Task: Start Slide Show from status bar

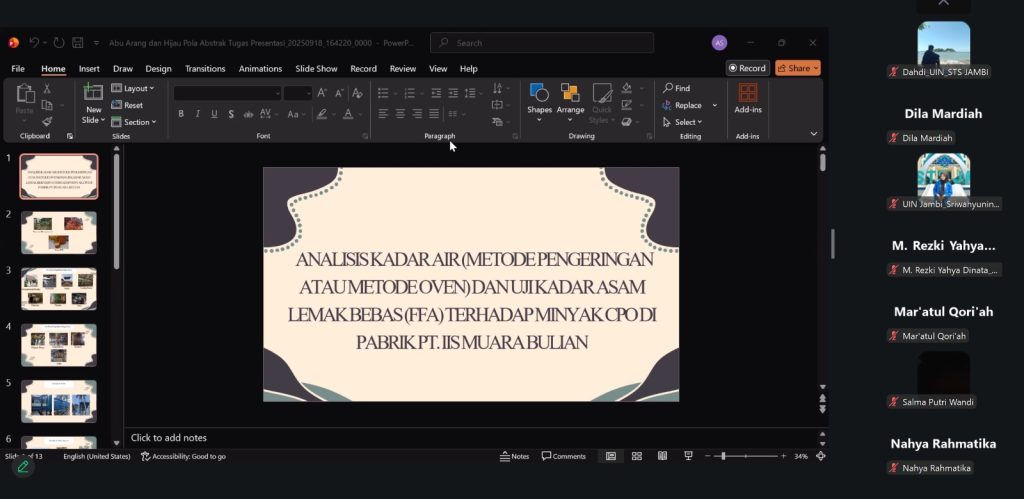Action: 688,456
